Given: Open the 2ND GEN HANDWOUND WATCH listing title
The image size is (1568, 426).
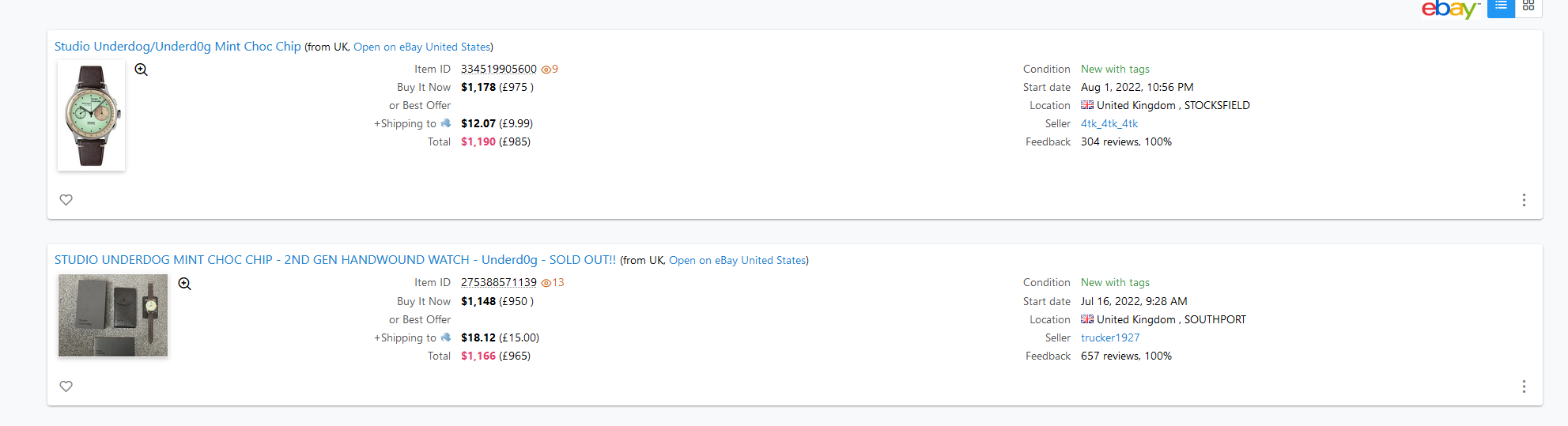Looking at the screenshot, I should pyautogui.click(x=334, y=260).
